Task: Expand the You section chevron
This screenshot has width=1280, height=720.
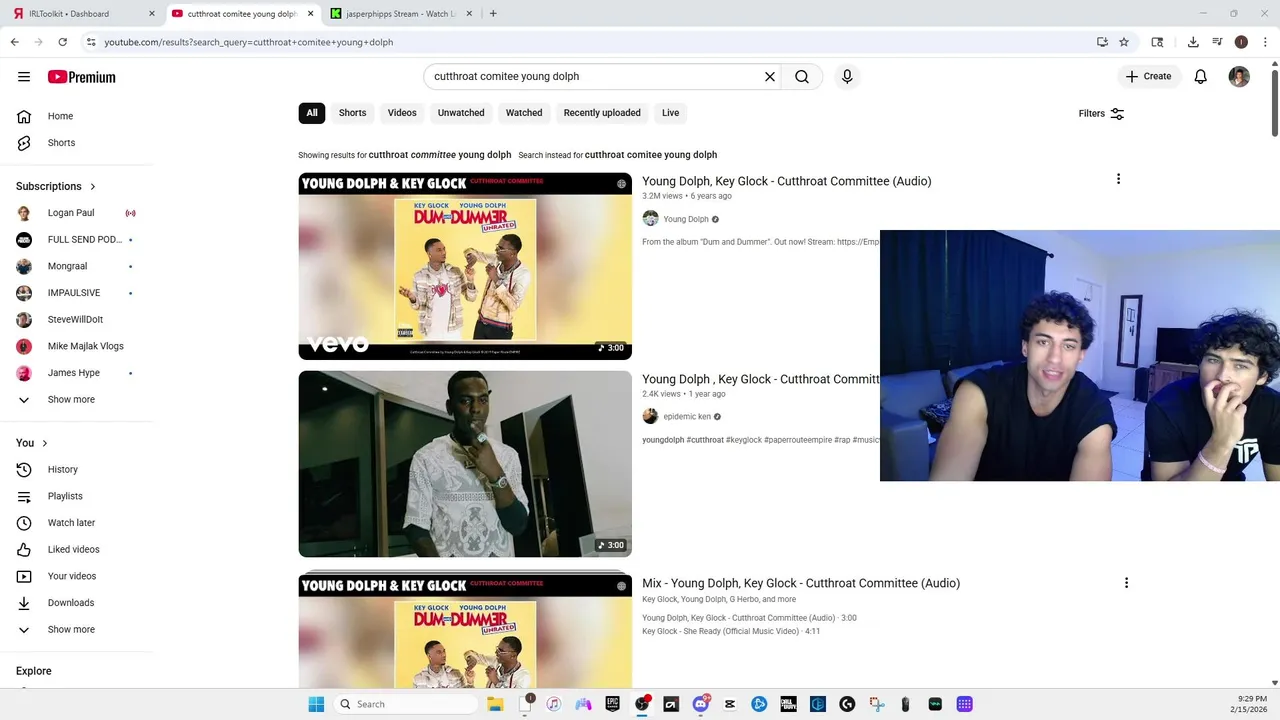Action: tap(45, 443)
